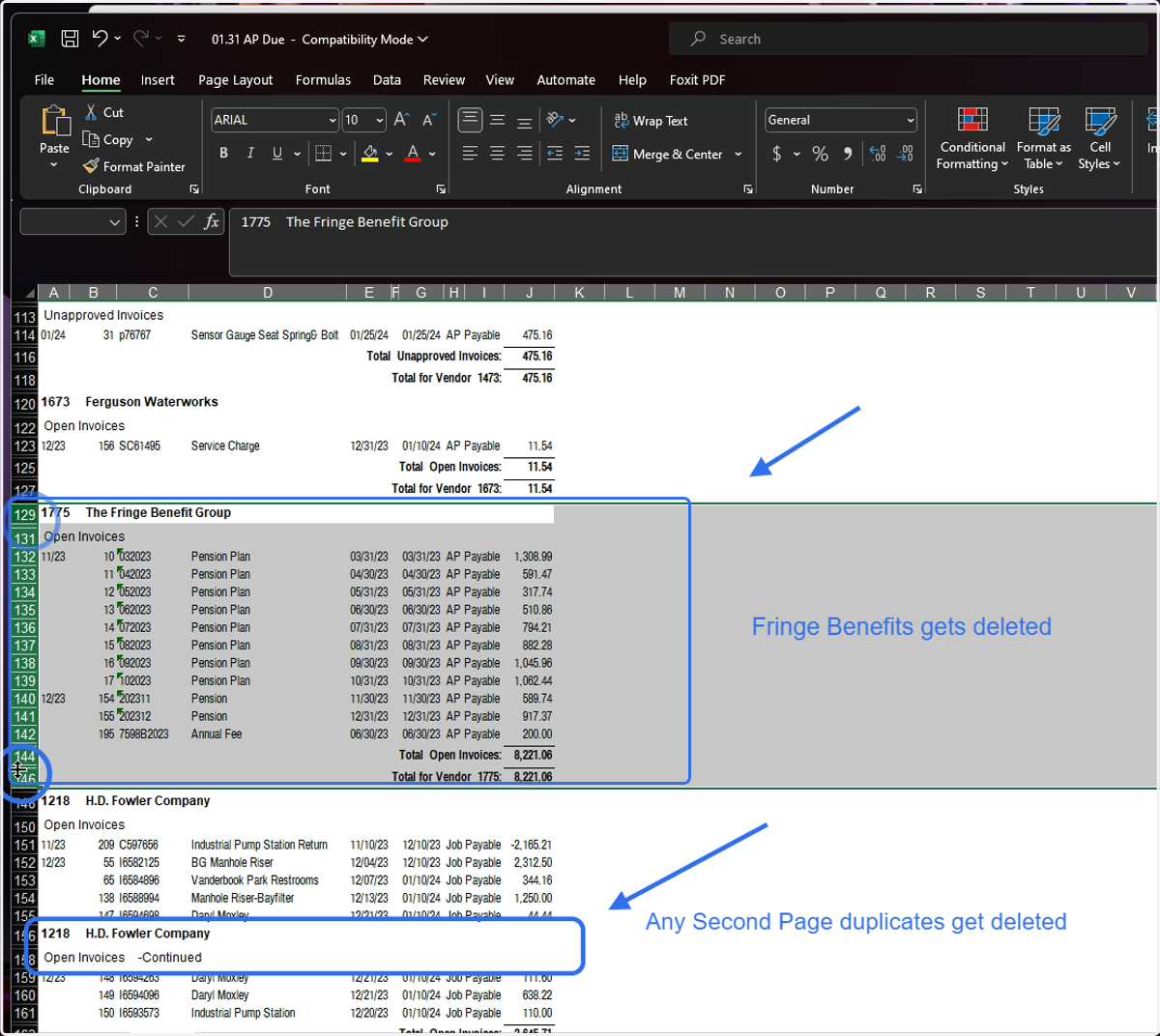
Task: Click the Comma Style icon
Action: pyautogui.click(x=848, y=154)
